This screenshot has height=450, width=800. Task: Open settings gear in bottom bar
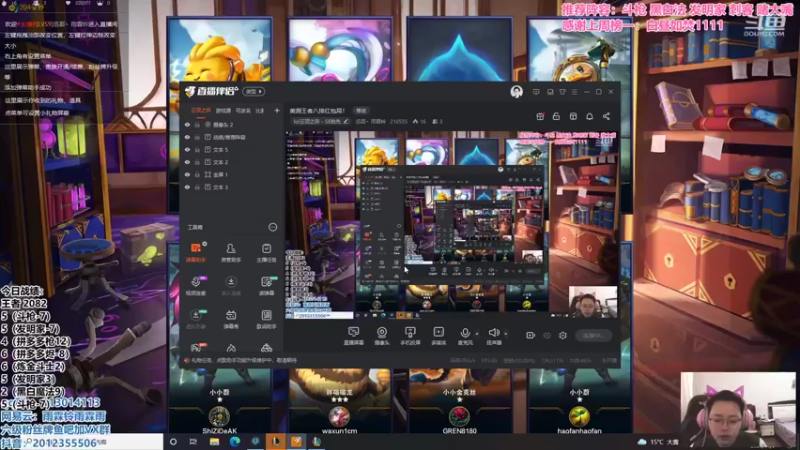coord(563,335)
